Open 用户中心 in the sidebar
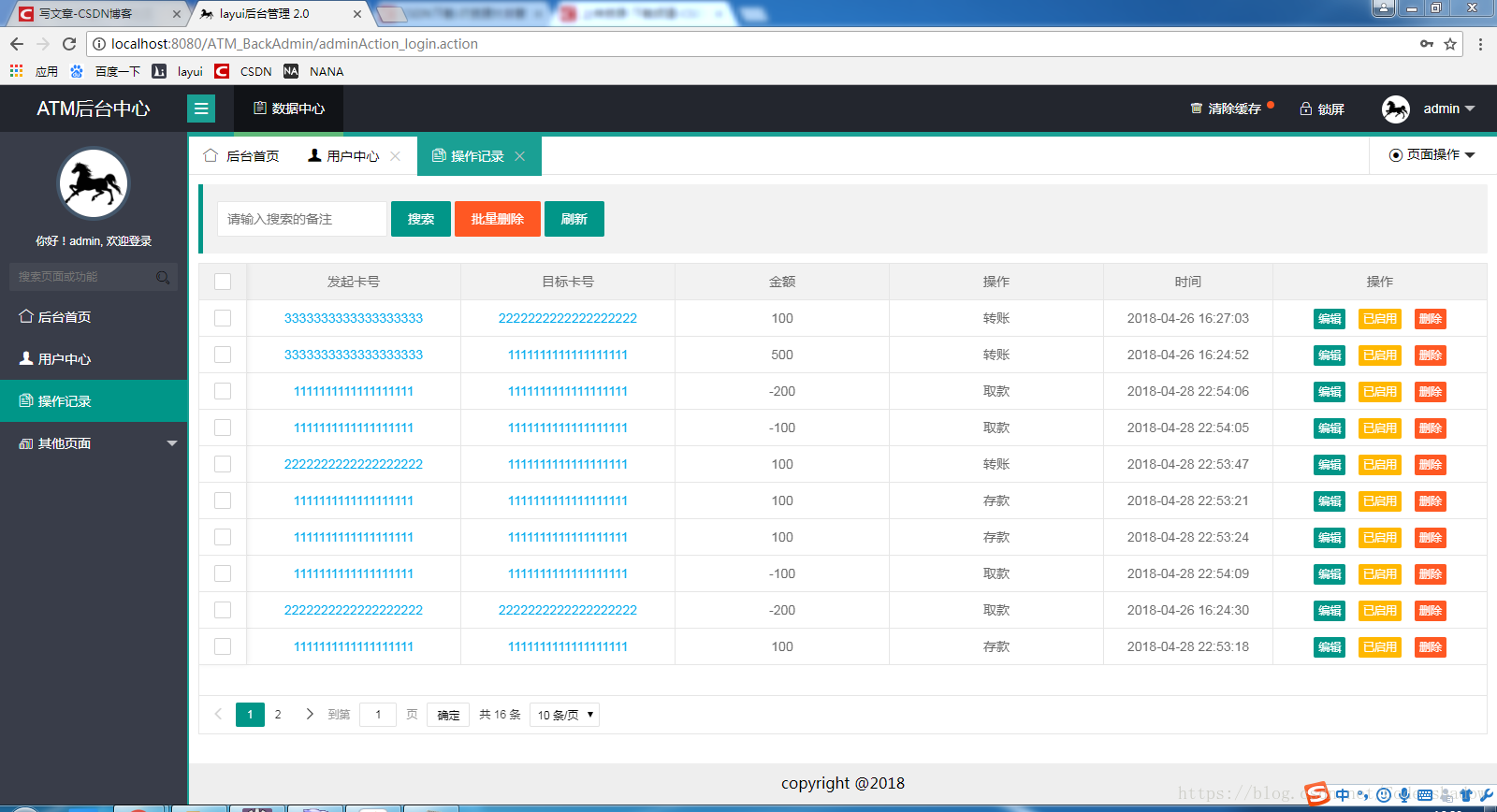The width and height of the screenshot is (1497, 812). click(x=94, y=359)
